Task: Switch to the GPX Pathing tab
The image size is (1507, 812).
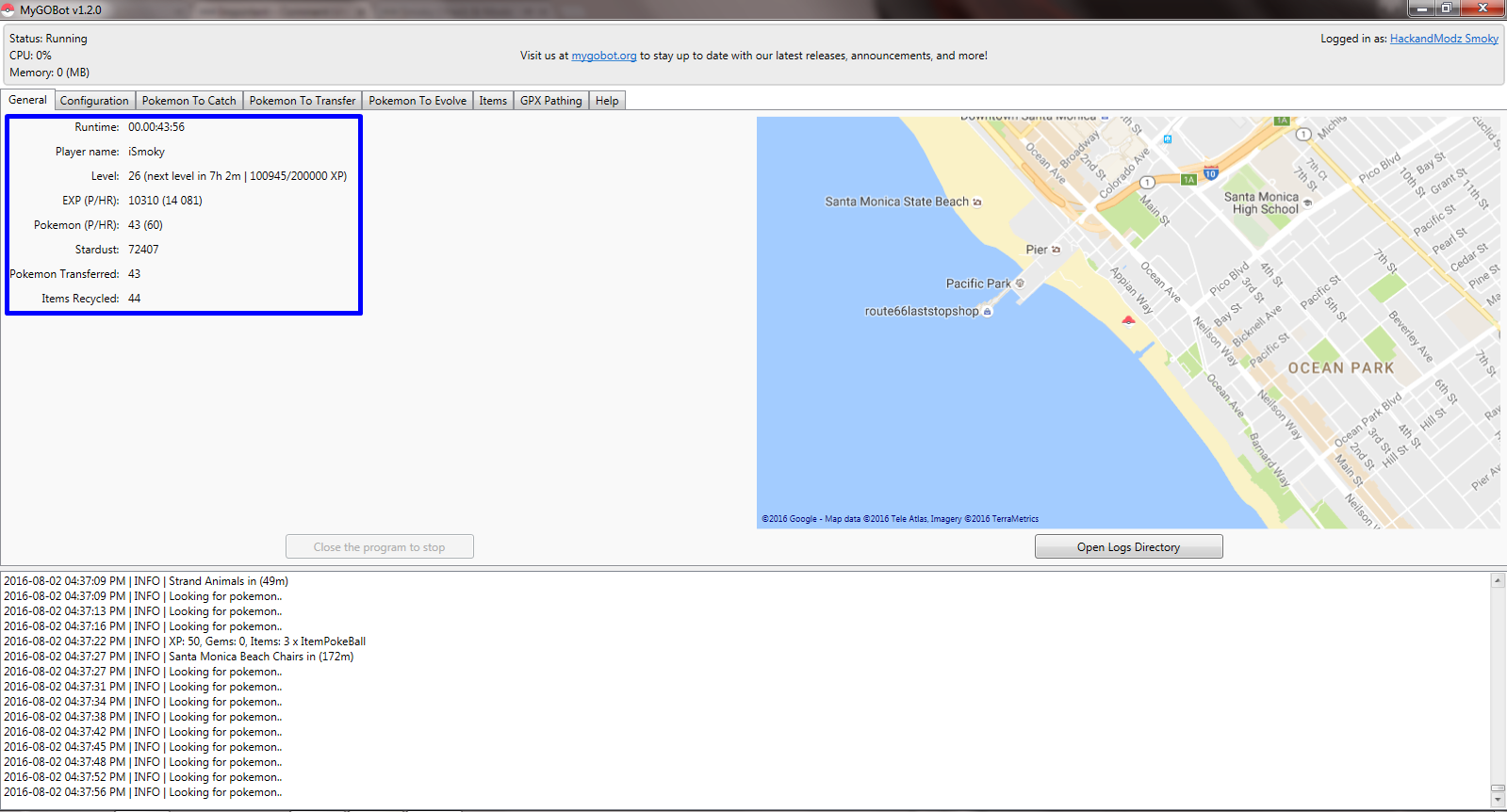Action: [551, 101]
